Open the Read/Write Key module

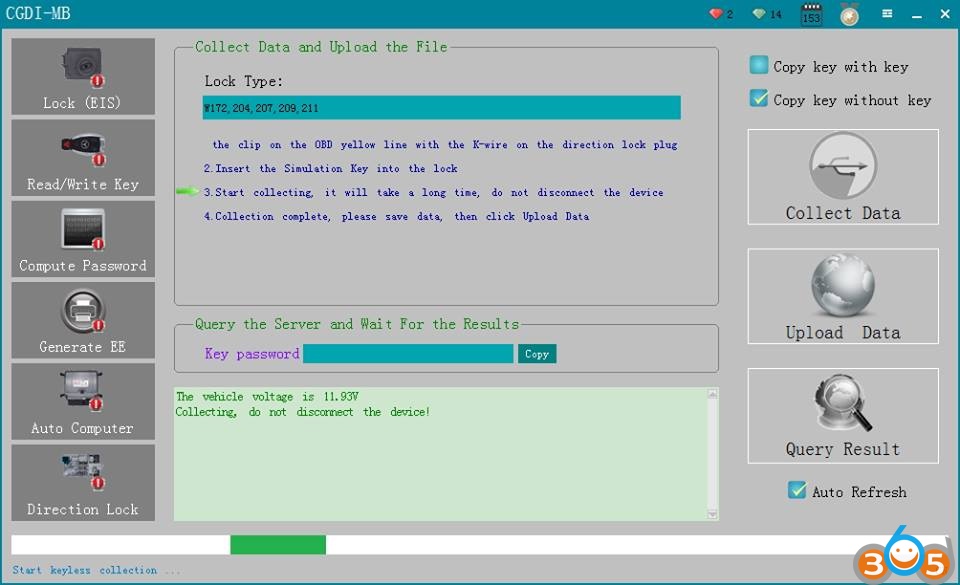click(83, 158)
